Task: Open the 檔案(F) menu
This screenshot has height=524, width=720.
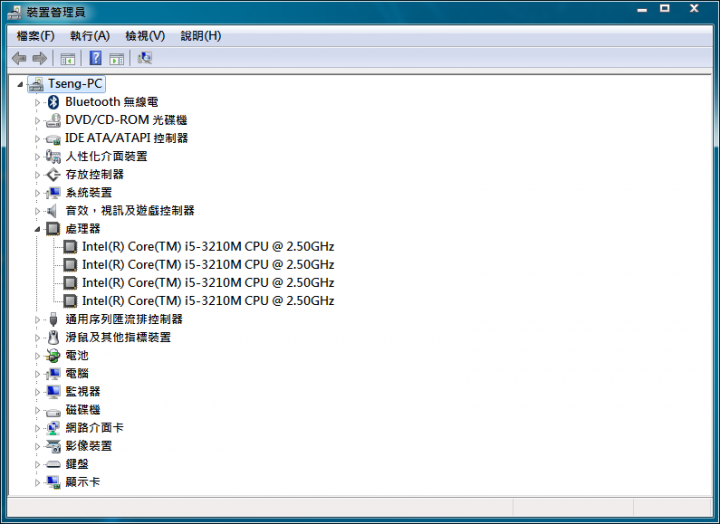Action: (35, 36)
